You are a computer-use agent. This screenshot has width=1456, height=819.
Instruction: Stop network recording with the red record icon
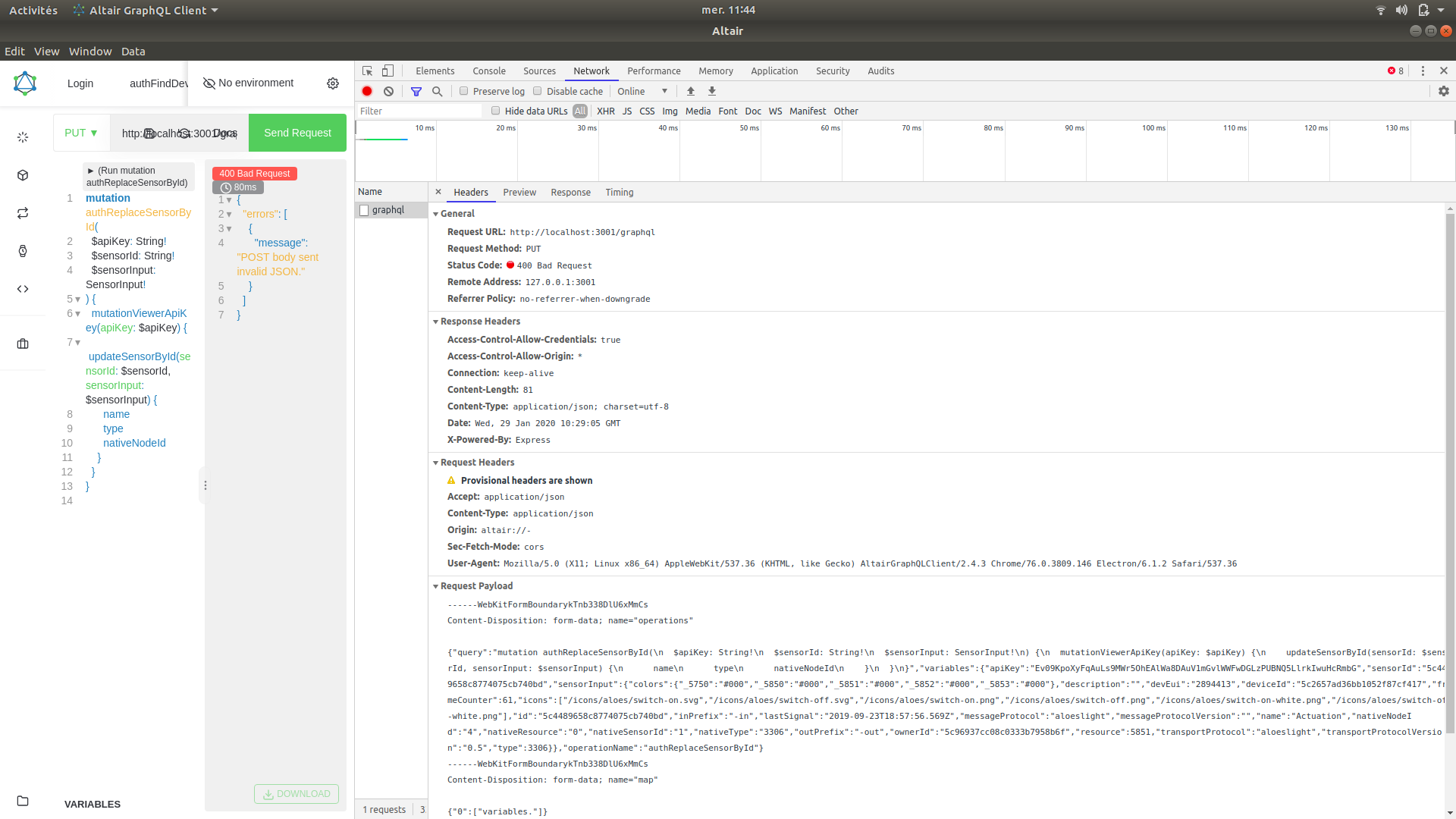point(367,91)
